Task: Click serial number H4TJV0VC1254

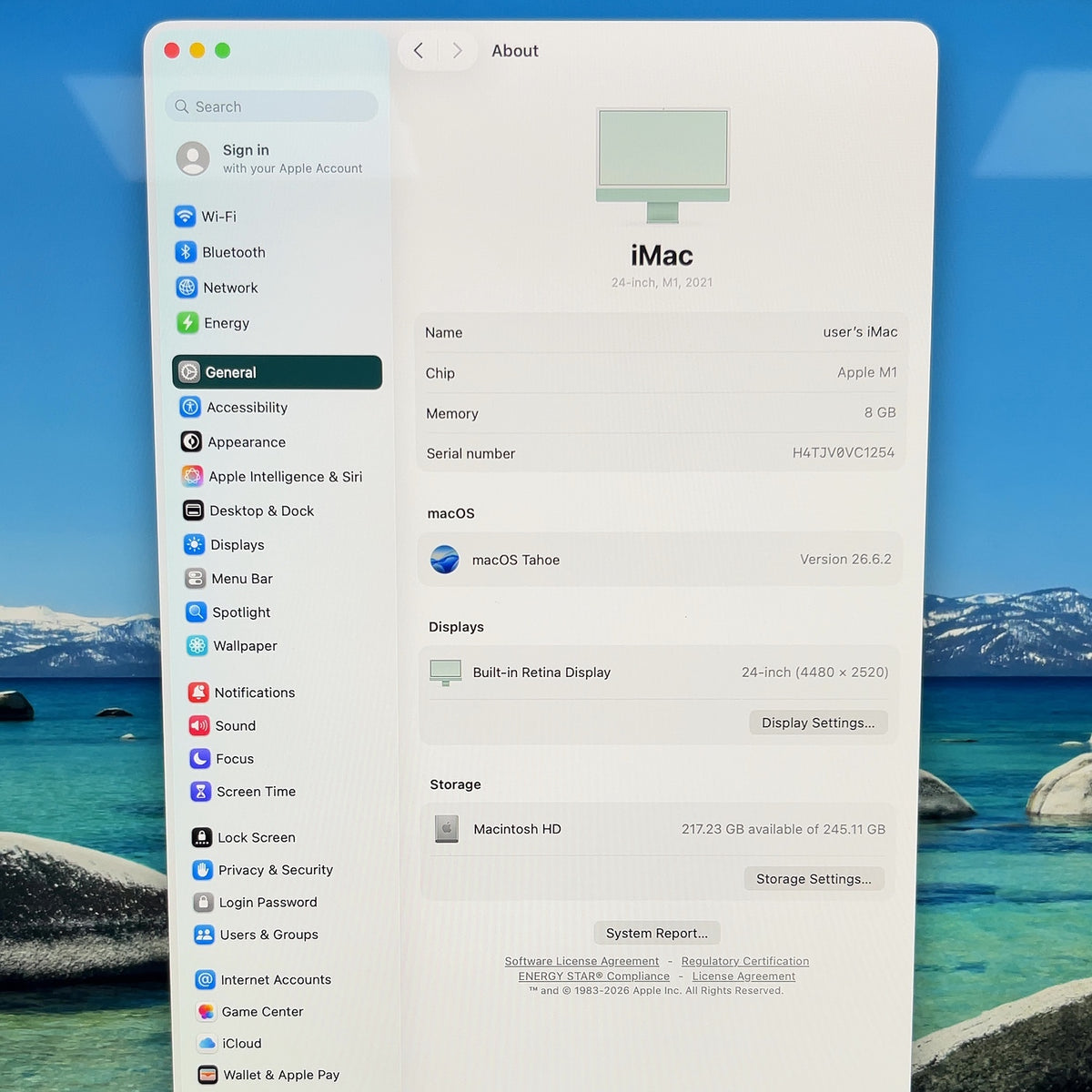Action: click(844, 452)
